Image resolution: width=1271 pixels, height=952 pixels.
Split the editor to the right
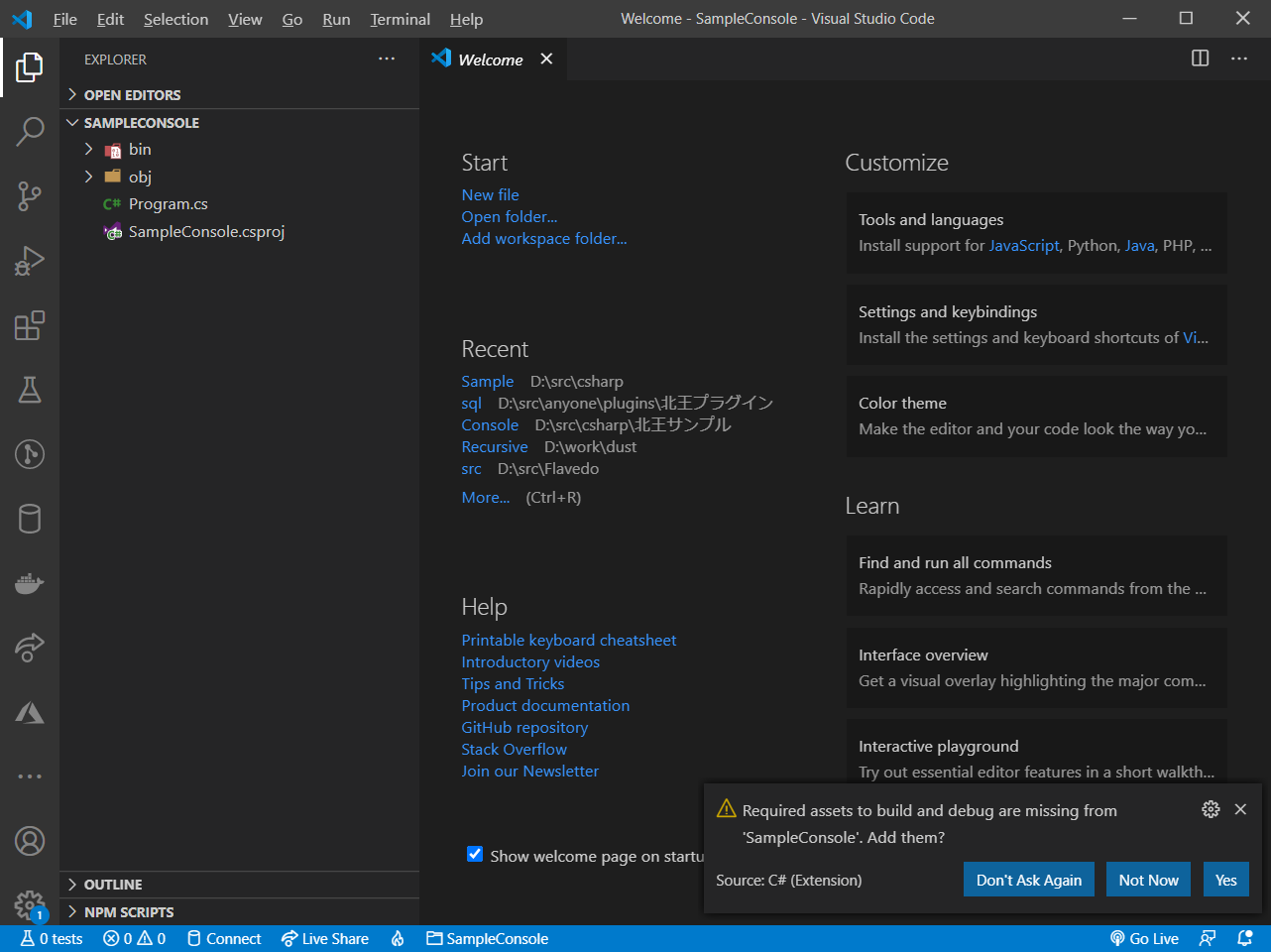(1200, 59)
